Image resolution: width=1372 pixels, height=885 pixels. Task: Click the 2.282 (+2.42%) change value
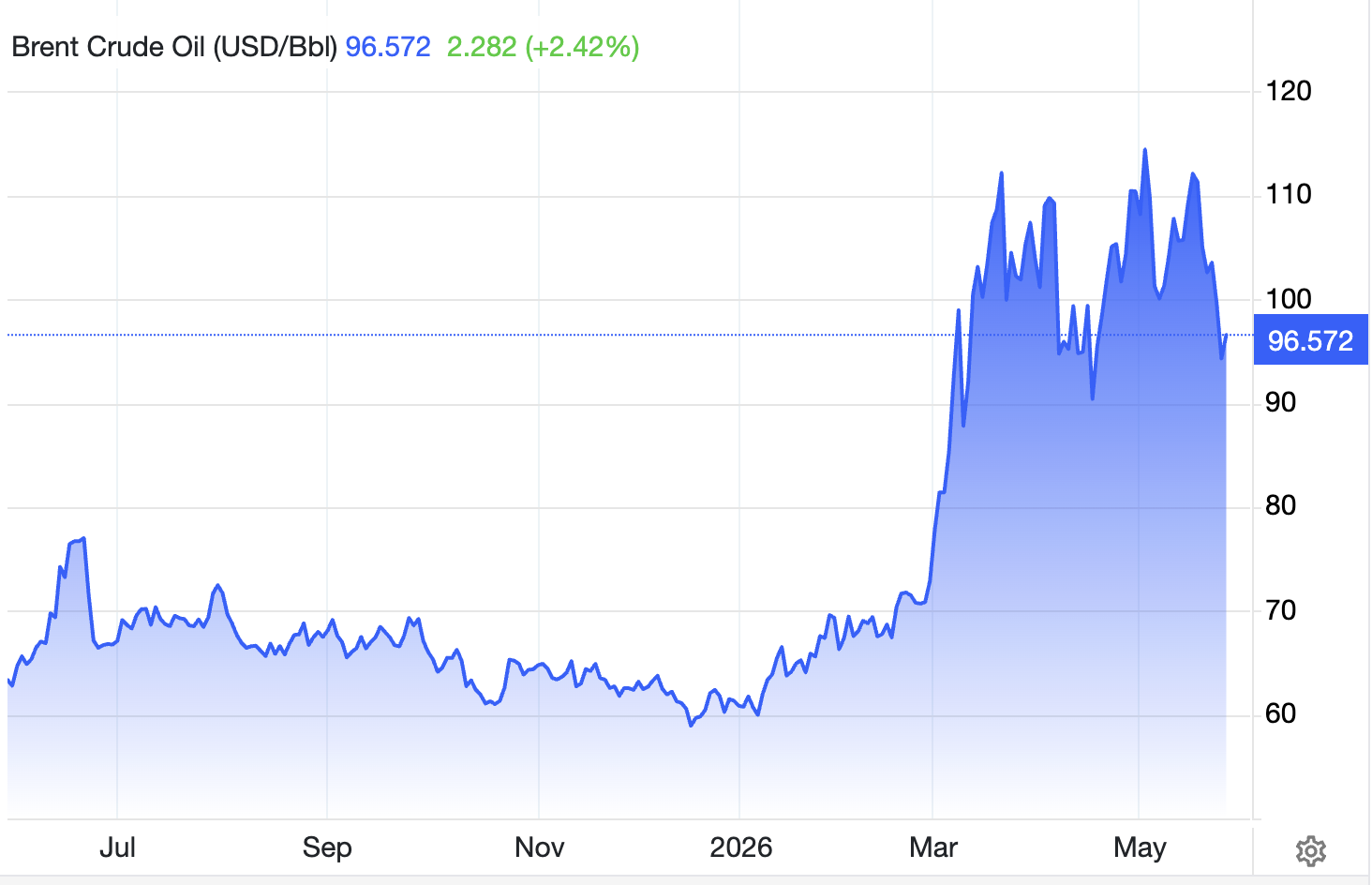pyautogui.click(x=544, y=47)
